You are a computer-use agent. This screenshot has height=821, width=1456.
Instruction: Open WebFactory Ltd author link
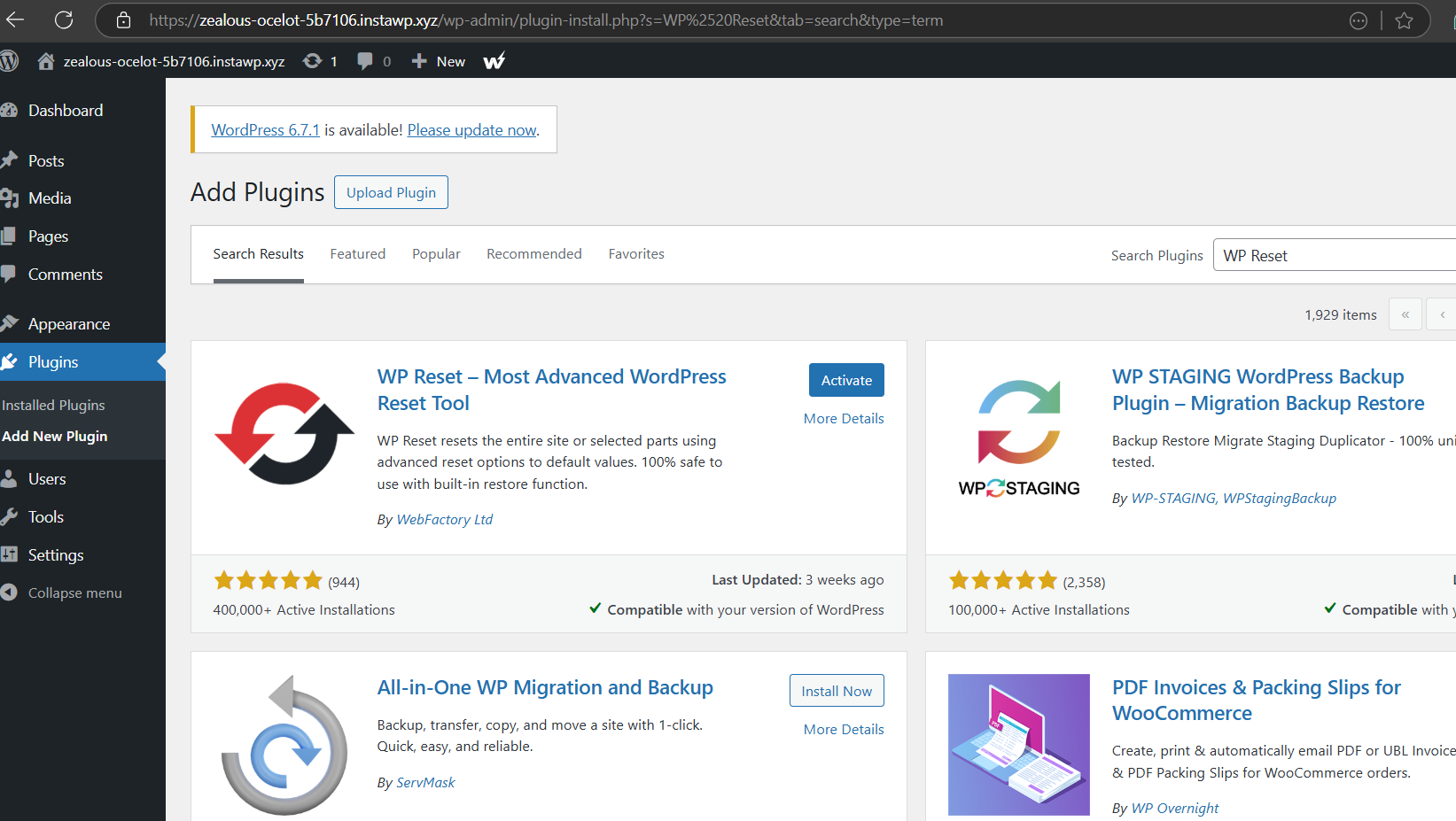444,520
